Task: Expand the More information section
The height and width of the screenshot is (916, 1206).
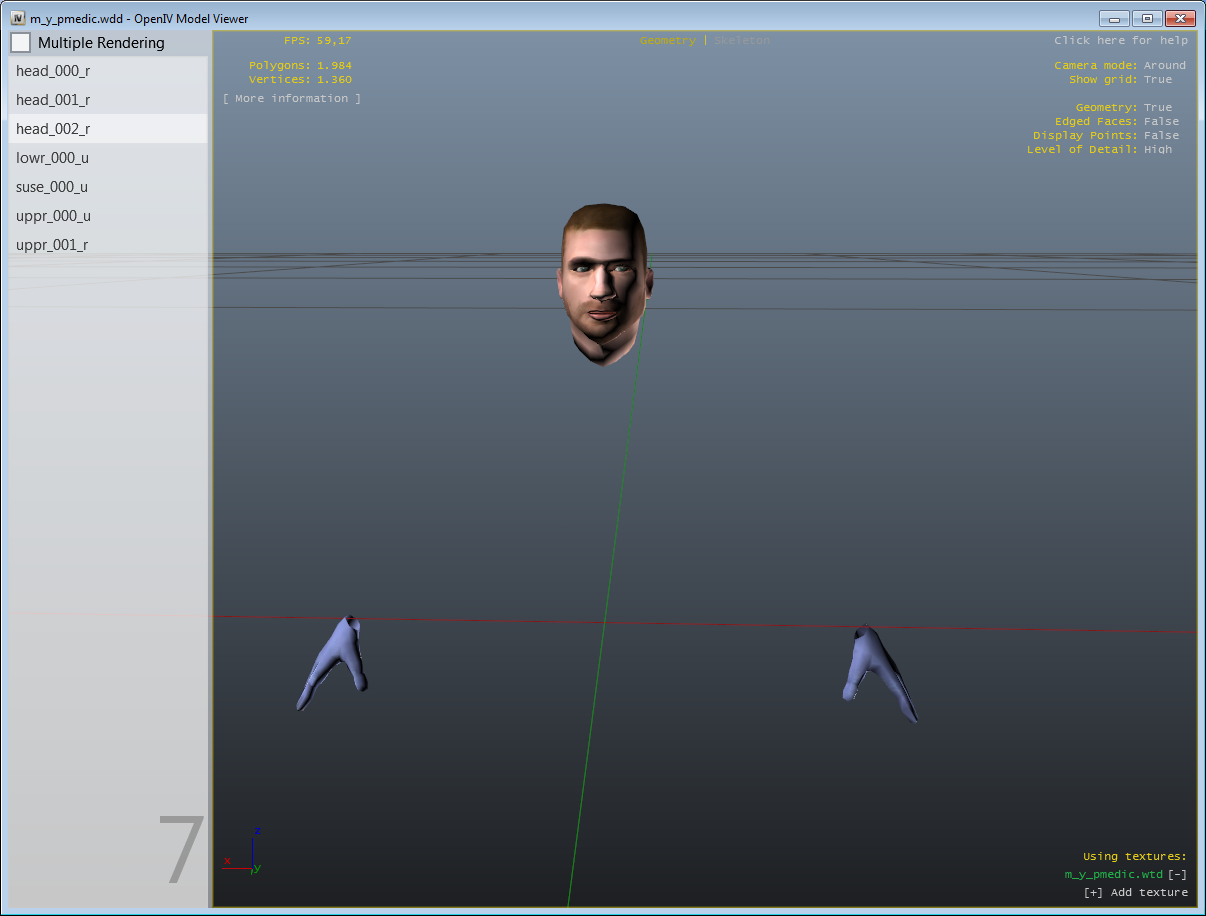Action: tap(291, 99)
